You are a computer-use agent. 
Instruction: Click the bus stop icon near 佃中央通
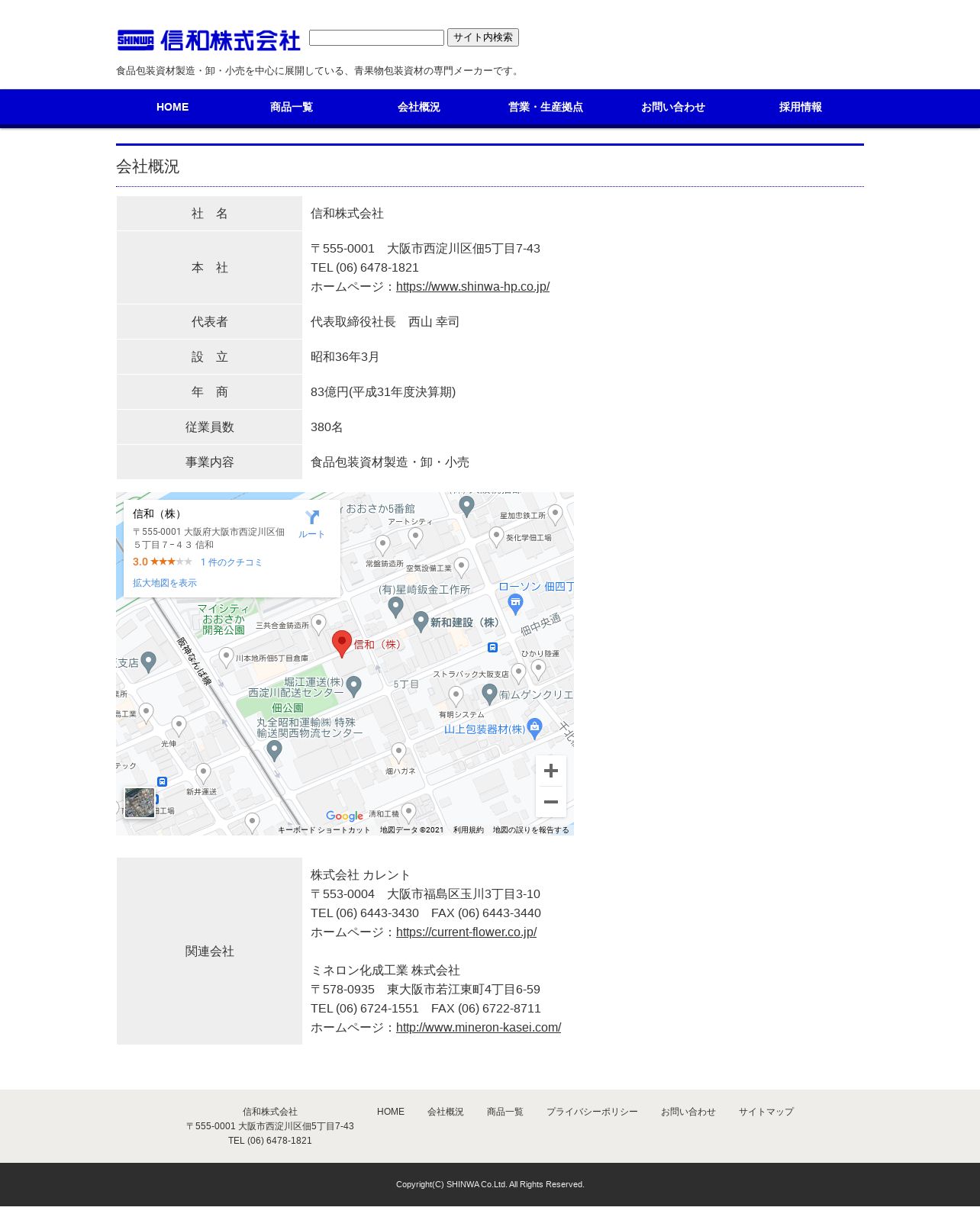tap(493, 648)
